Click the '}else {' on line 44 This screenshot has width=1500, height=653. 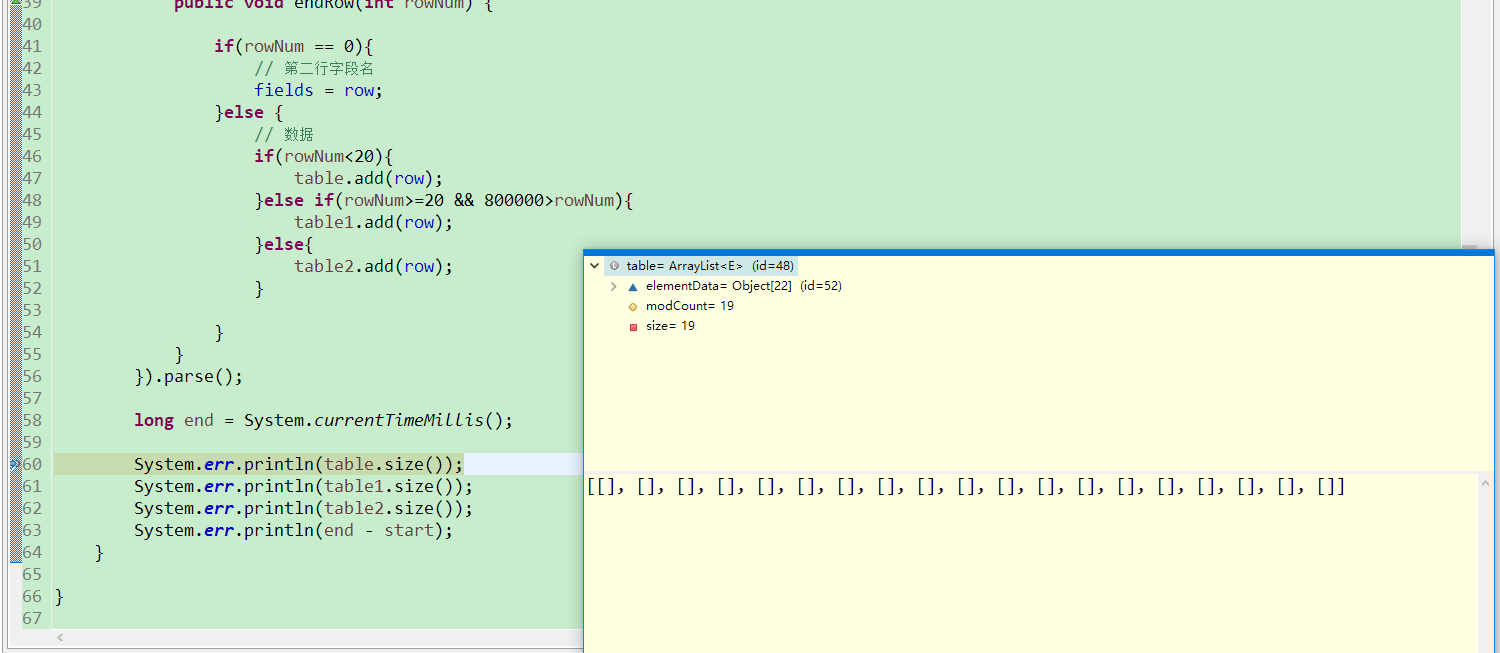[249, 112]
